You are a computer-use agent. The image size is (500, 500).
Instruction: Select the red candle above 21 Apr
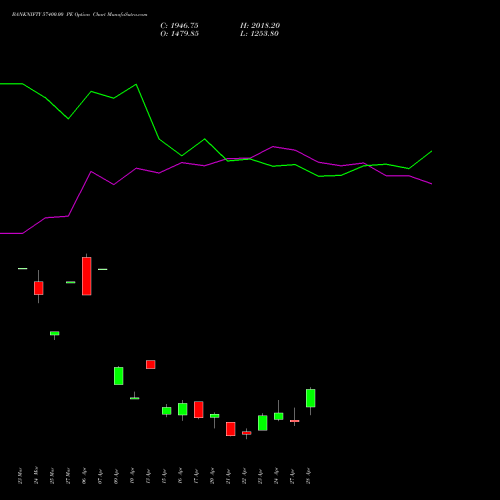tap(231, 429)
